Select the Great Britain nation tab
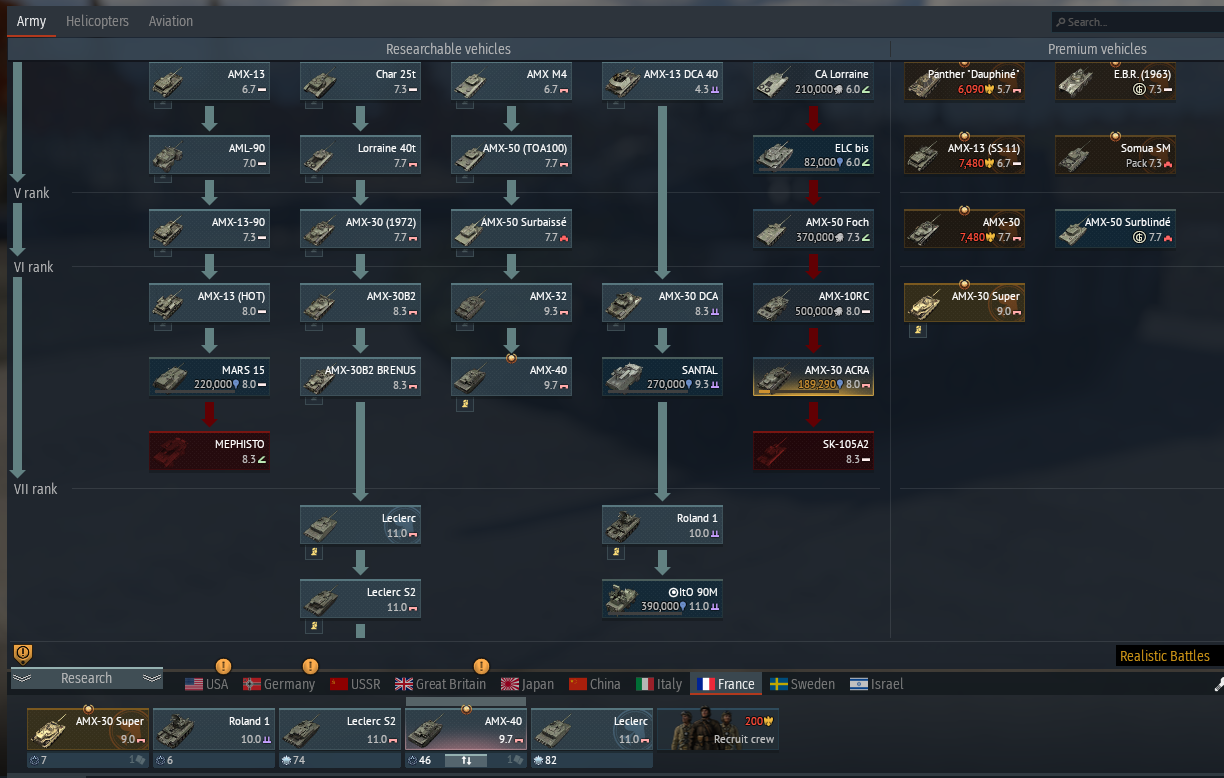1224x778 pixels. pos(441,684)
